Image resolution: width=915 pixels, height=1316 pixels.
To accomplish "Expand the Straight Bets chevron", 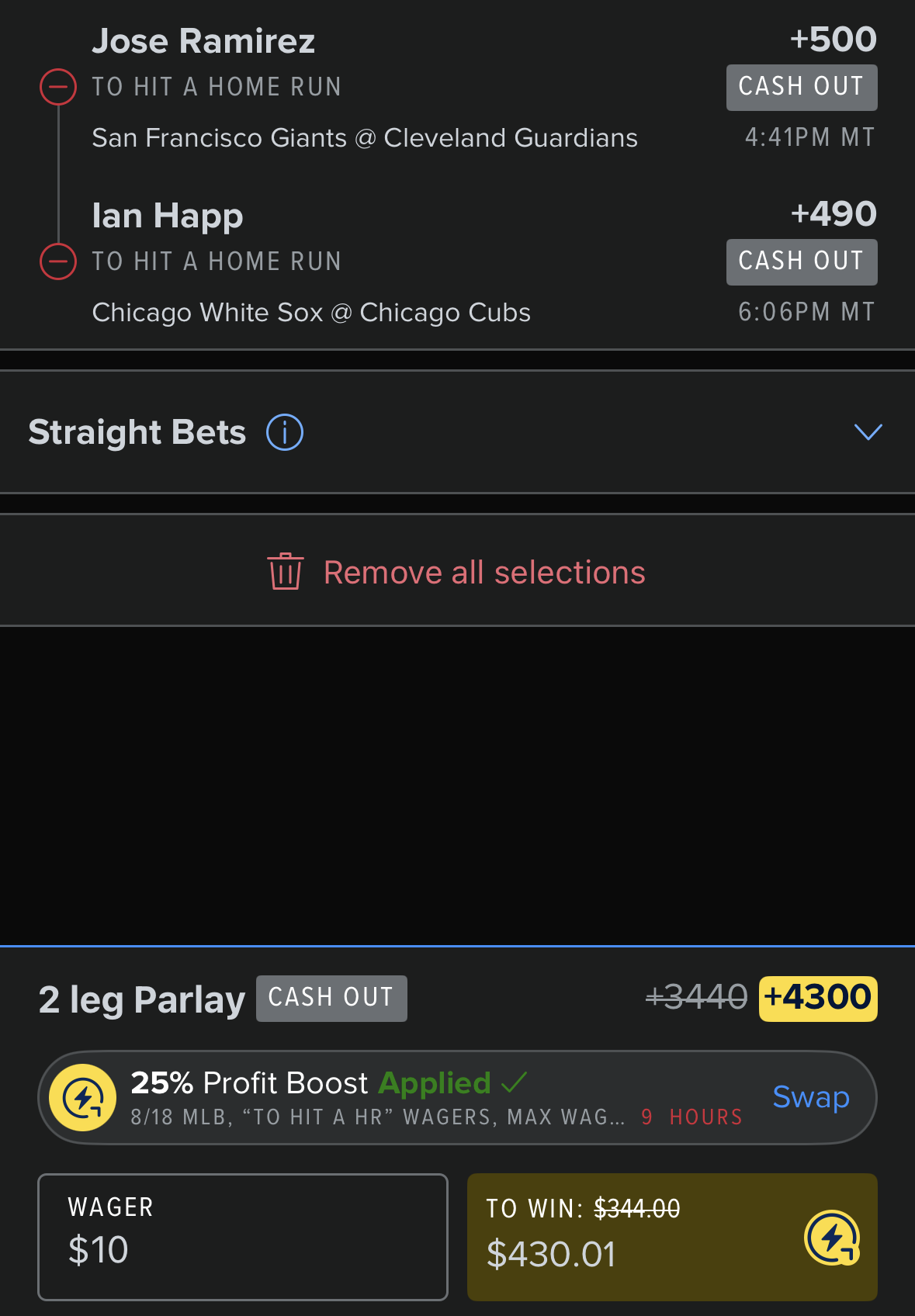I will 868,432.
